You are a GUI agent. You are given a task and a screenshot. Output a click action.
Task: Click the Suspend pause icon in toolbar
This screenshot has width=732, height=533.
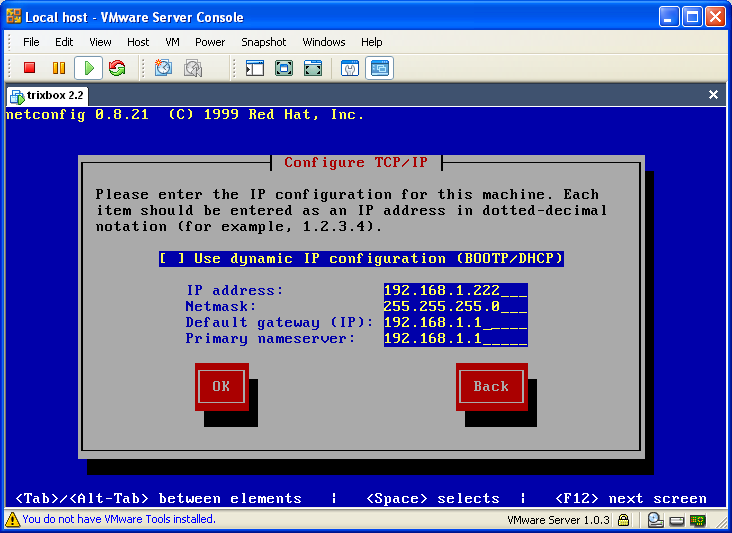59,68
